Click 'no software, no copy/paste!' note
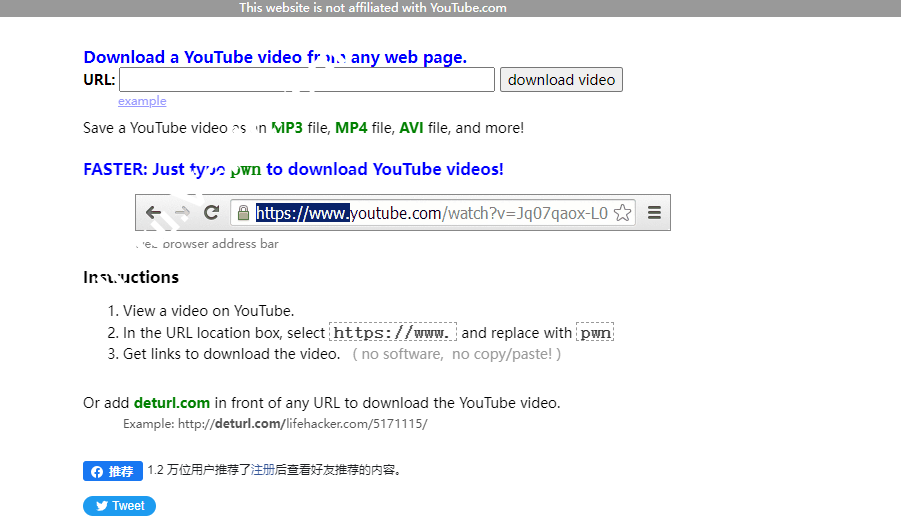 point(457,354)
